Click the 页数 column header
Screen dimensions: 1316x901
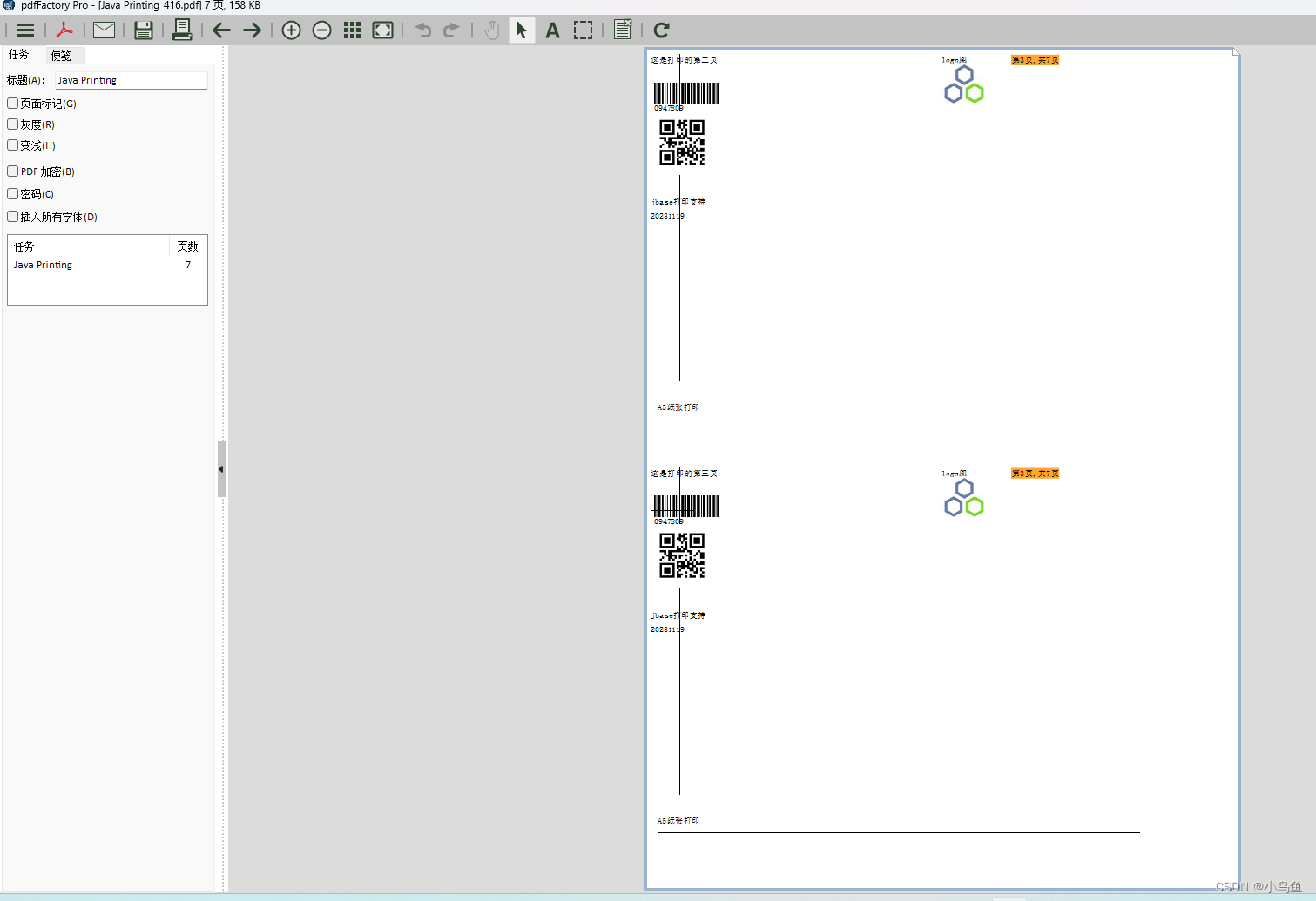tap(187, 246)
